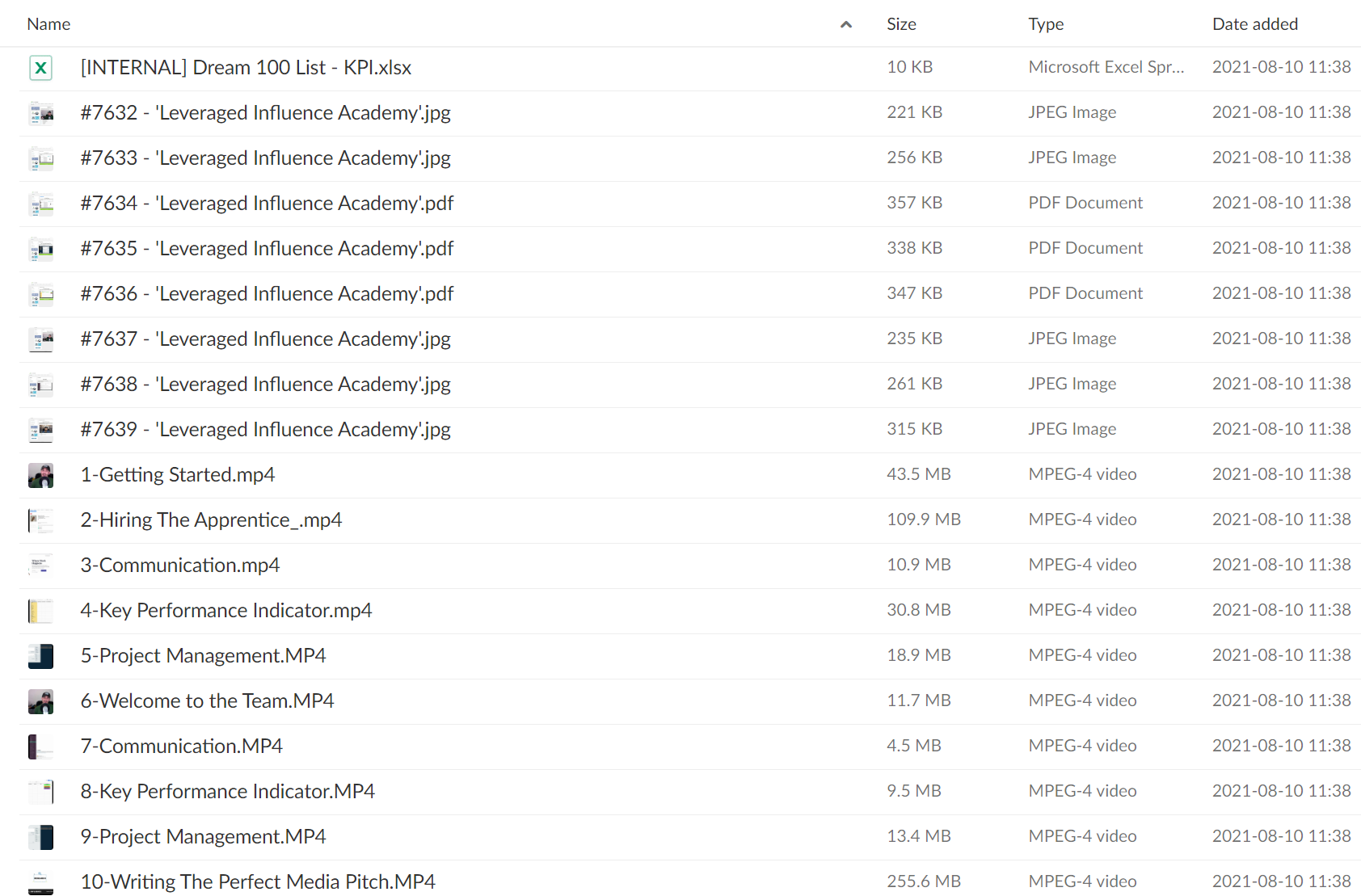Select file name 6-Welcome to the Team.MP4
This screenshot has width=1361, height=896.
coord(207,701)
